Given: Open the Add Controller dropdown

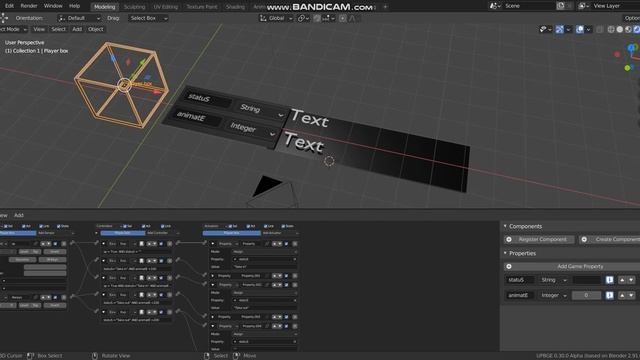Looking at the screenshot, I should 162,233.
